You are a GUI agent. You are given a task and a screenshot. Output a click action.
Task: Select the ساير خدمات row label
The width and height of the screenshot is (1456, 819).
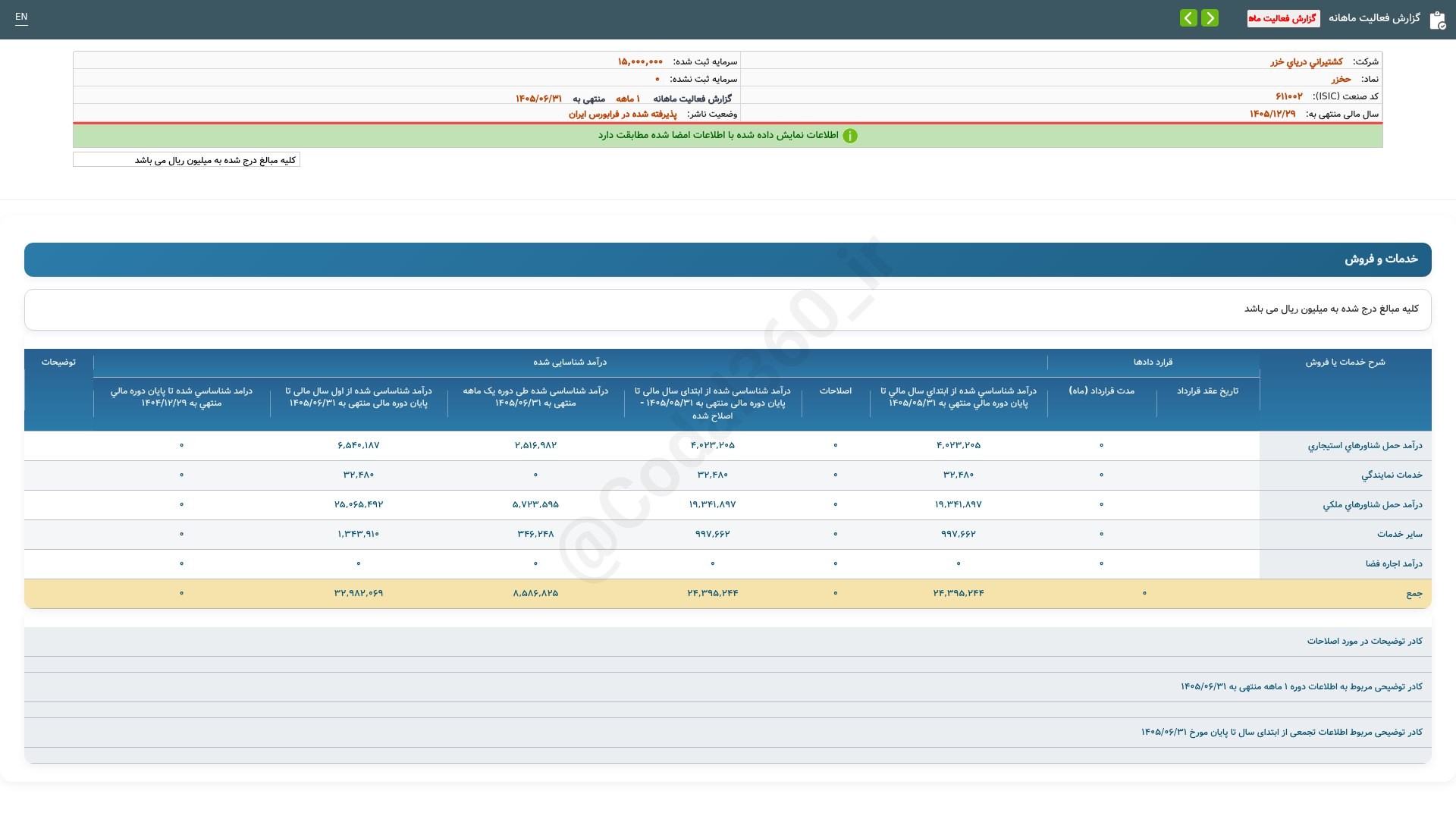1400,535
